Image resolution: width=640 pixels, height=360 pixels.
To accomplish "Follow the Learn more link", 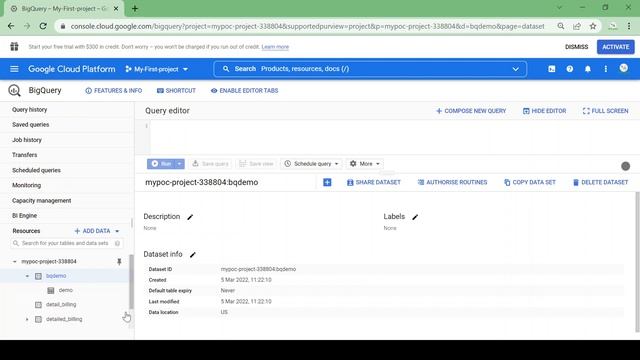I will coord(275,47).
